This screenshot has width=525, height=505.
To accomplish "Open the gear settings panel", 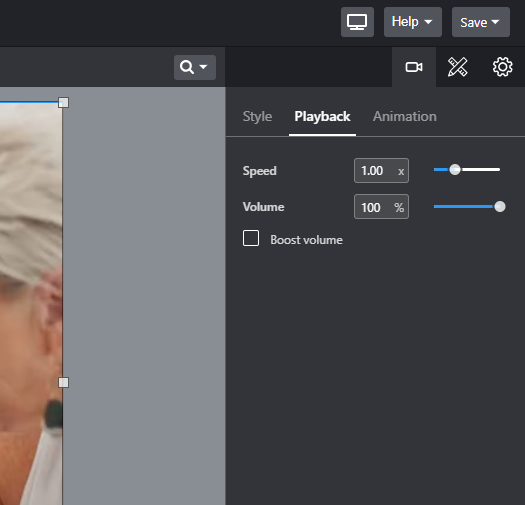I will click(502, 67).
